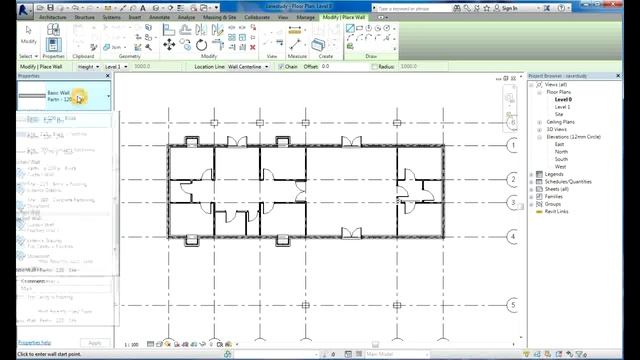This screenshot has height=360, width=640.
Task: Click the 1:100 view scale control
Action: [x=131, y=345]
